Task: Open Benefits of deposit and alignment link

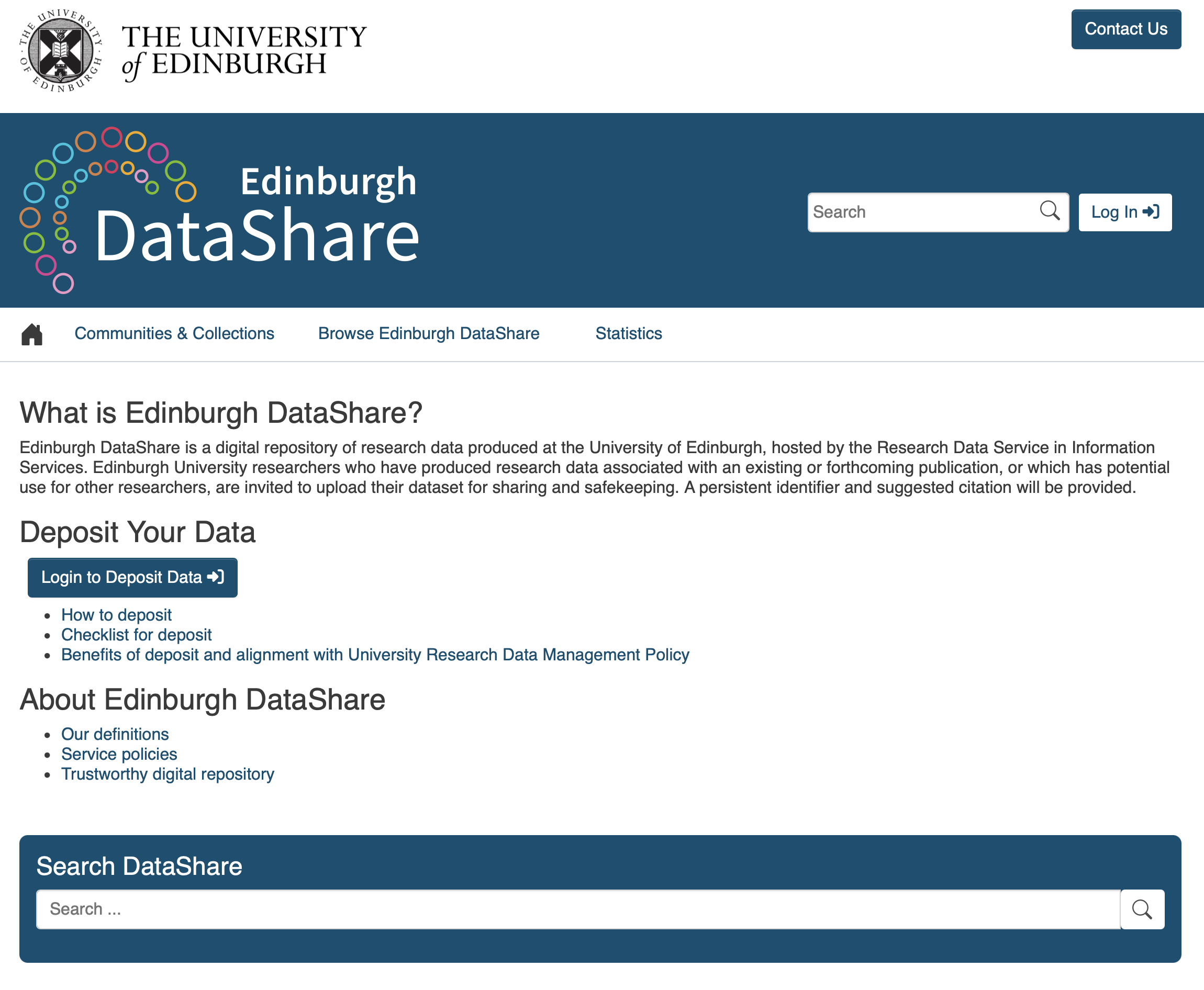Action: pyautogui.click(x=375, y=655)
